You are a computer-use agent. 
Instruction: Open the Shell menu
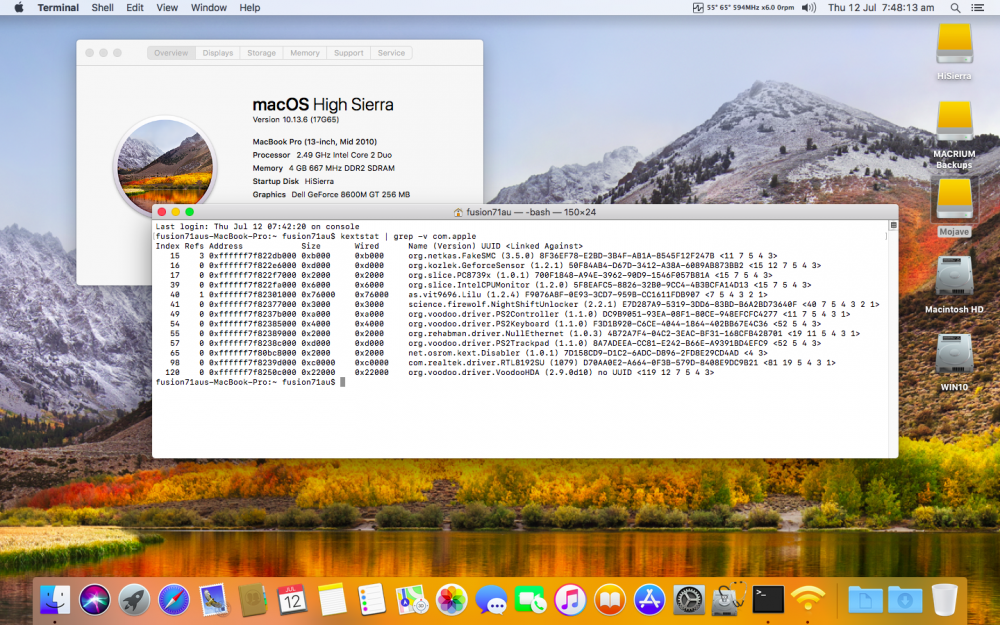pos(102,8)
